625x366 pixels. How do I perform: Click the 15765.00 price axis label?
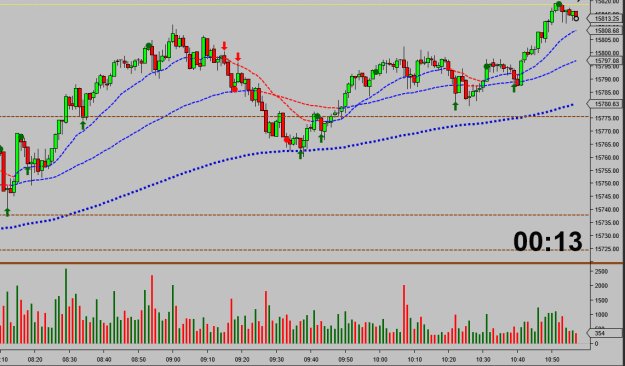coord(607,144)
